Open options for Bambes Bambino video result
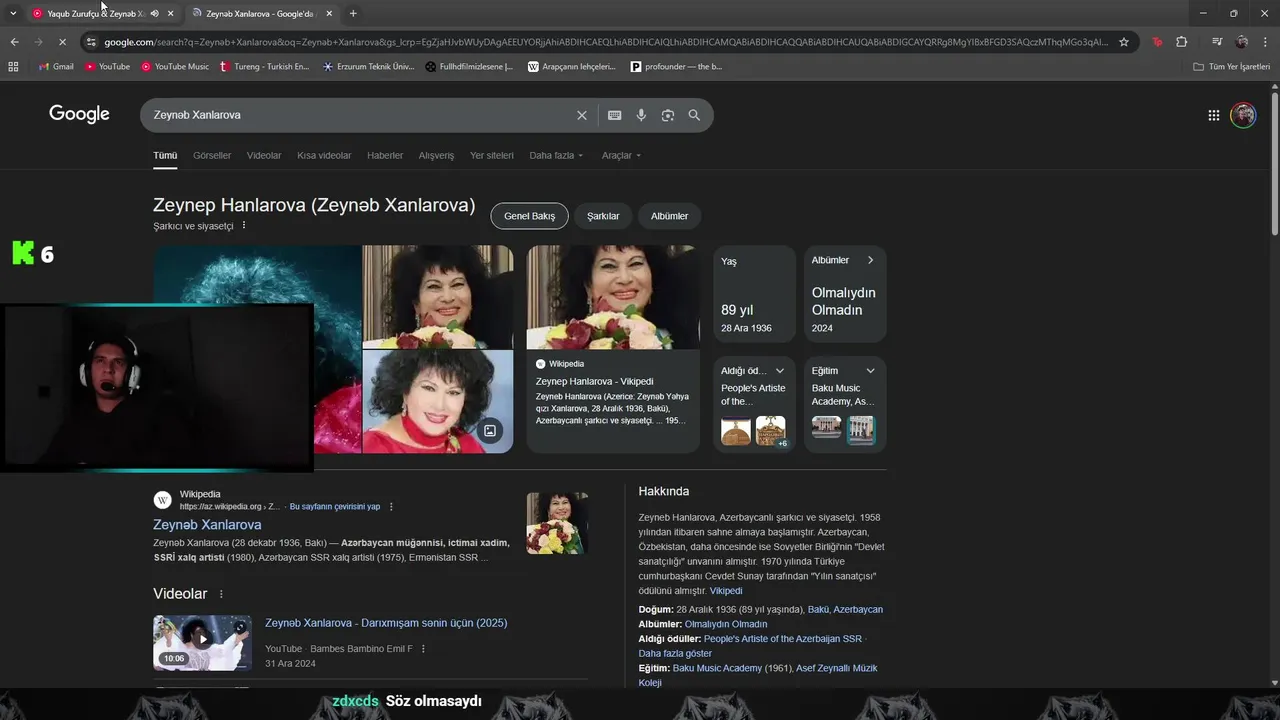This screenshot has height=720, width=1280. 423,649
